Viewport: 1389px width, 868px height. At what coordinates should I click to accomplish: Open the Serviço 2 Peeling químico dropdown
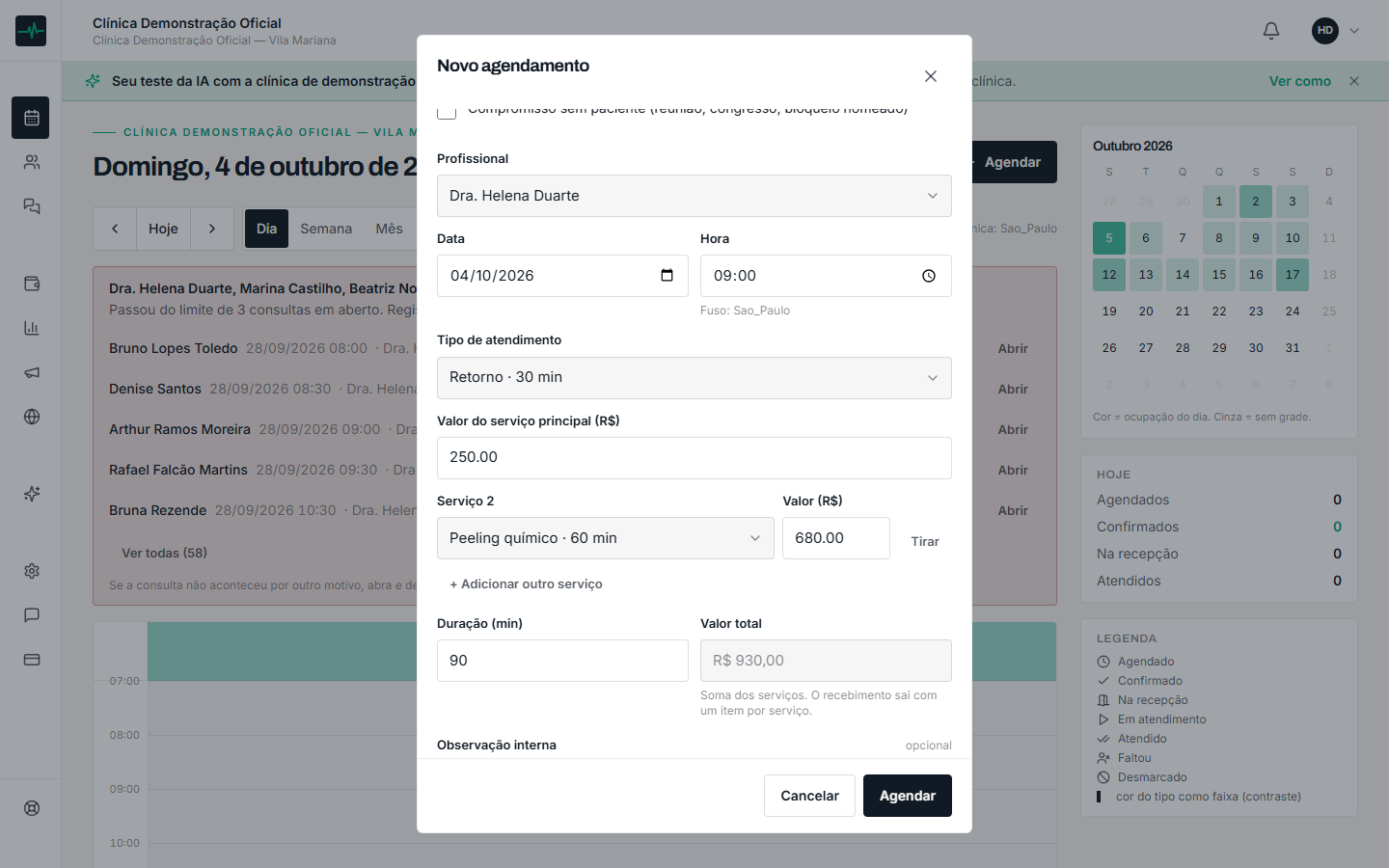pyautogui.click(x=606, y=538)
